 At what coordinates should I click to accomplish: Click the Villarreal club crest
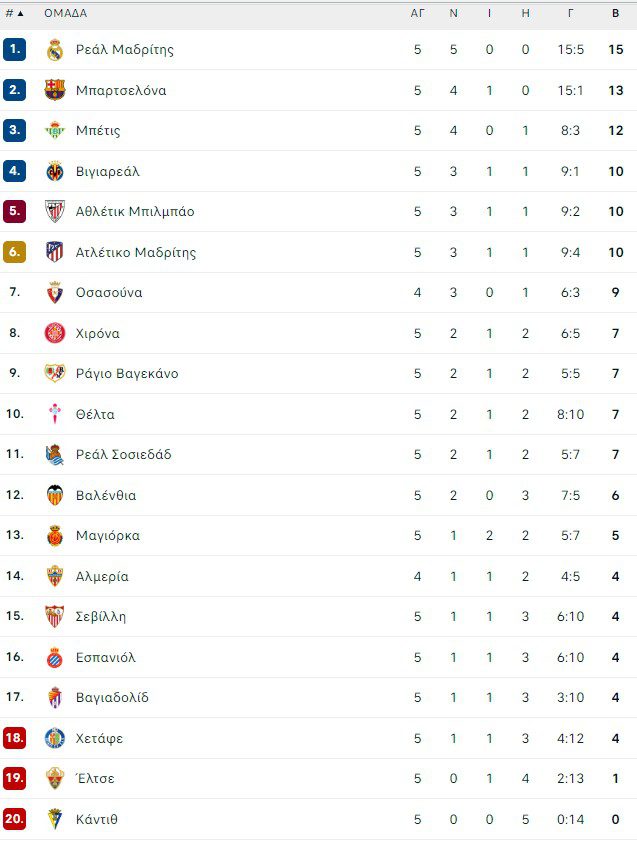pyautogui.click(x=55, y=171)
